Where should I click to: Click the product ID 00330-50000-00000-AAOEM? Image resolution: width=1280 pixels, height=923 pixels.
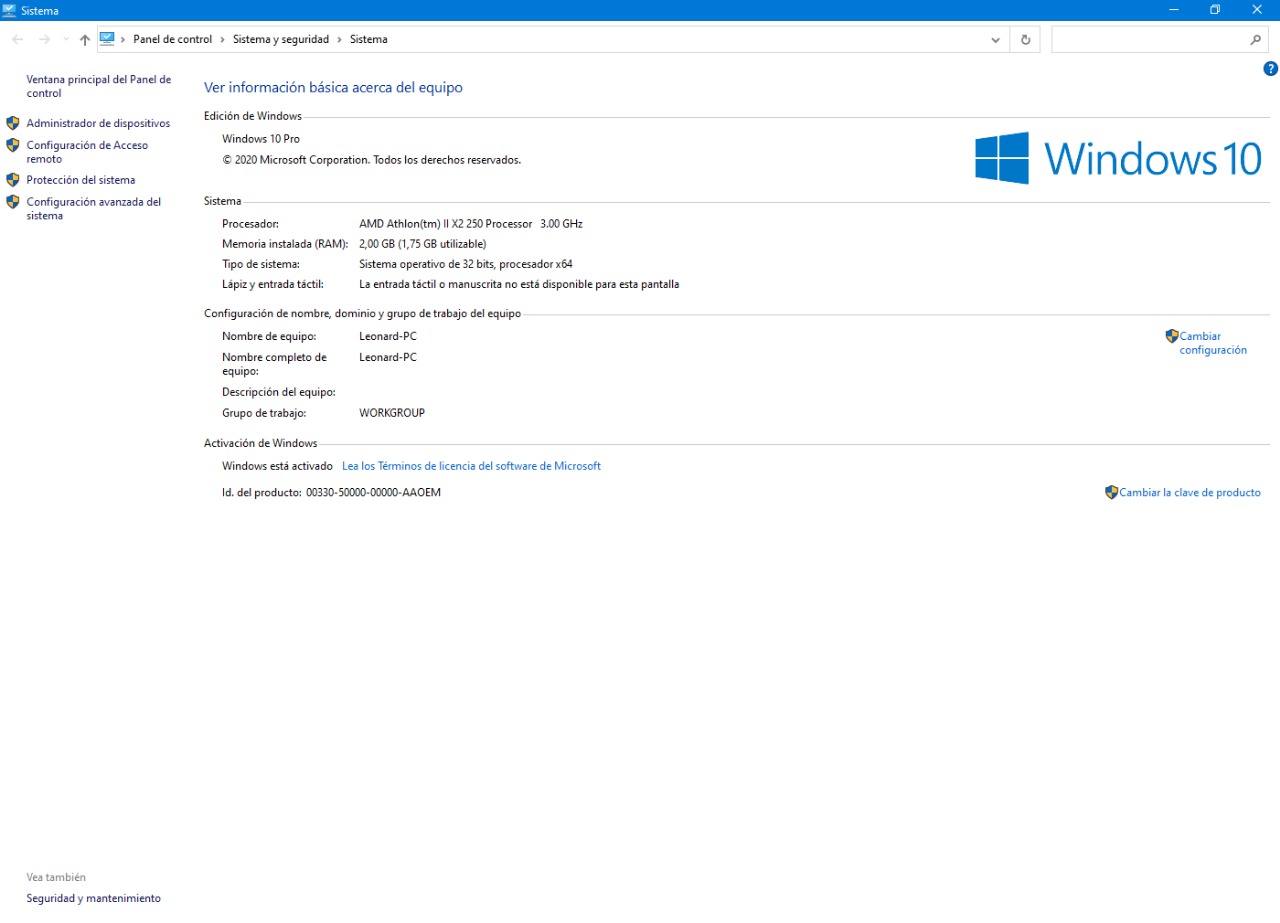(373, 493)
